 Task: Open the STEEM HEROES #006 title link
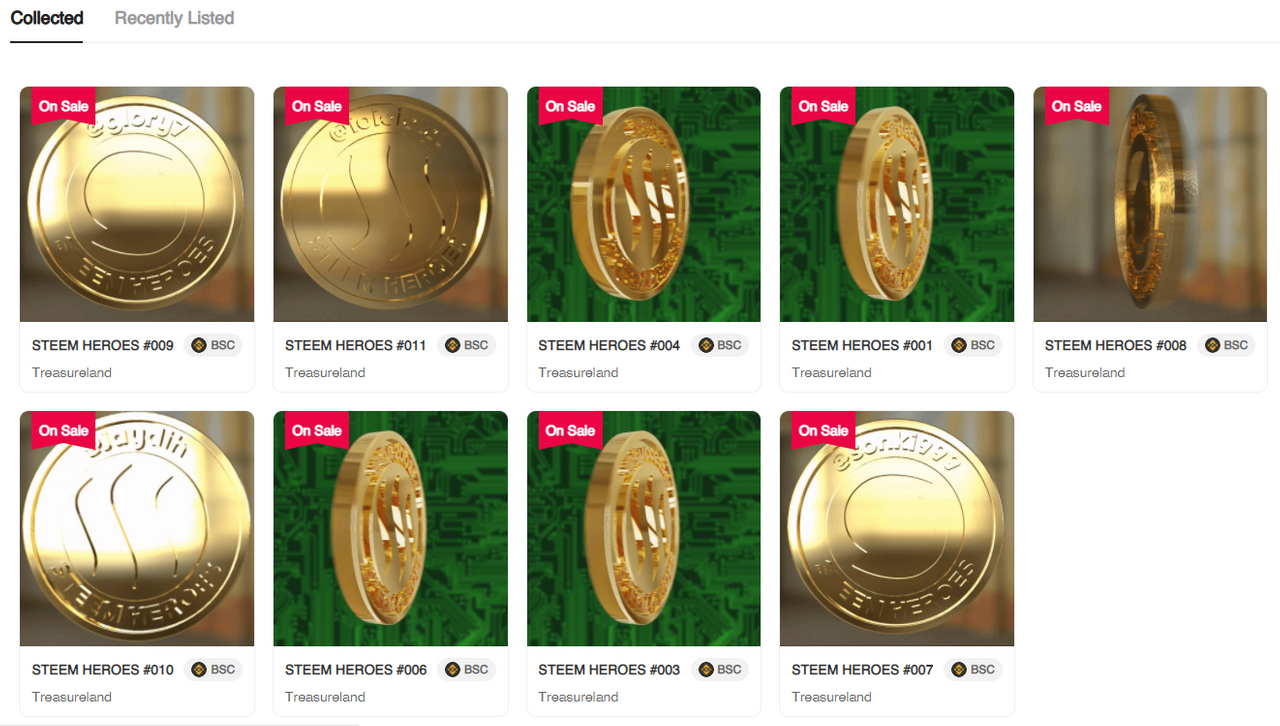point(356,670)
